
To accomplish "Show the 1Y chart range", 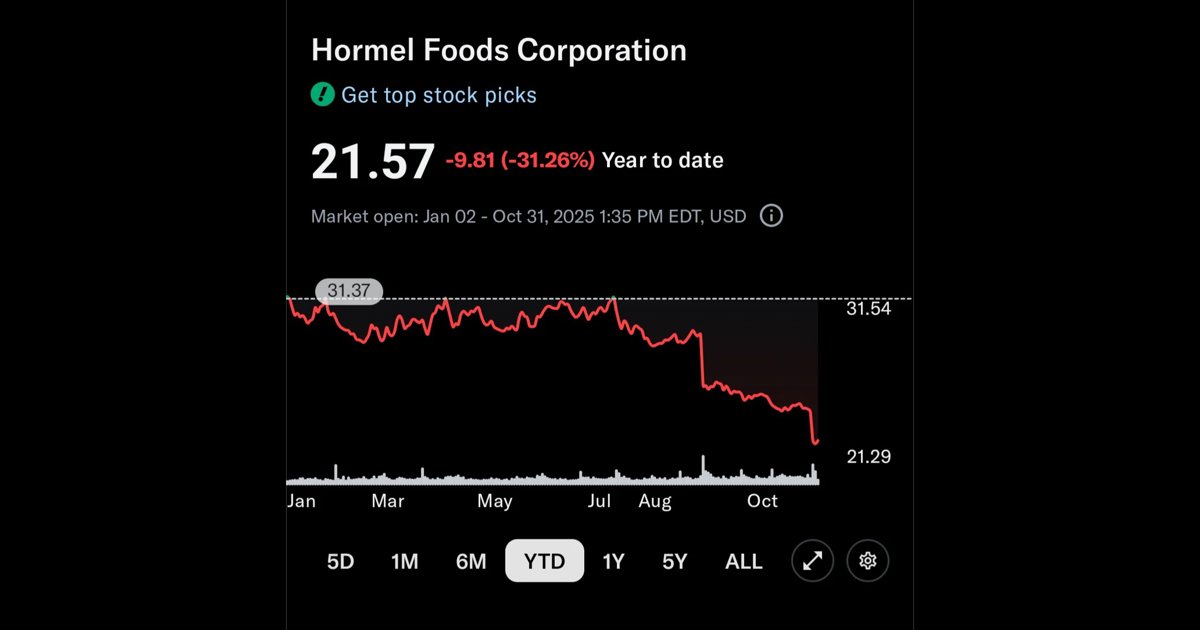I will [613, 562].
